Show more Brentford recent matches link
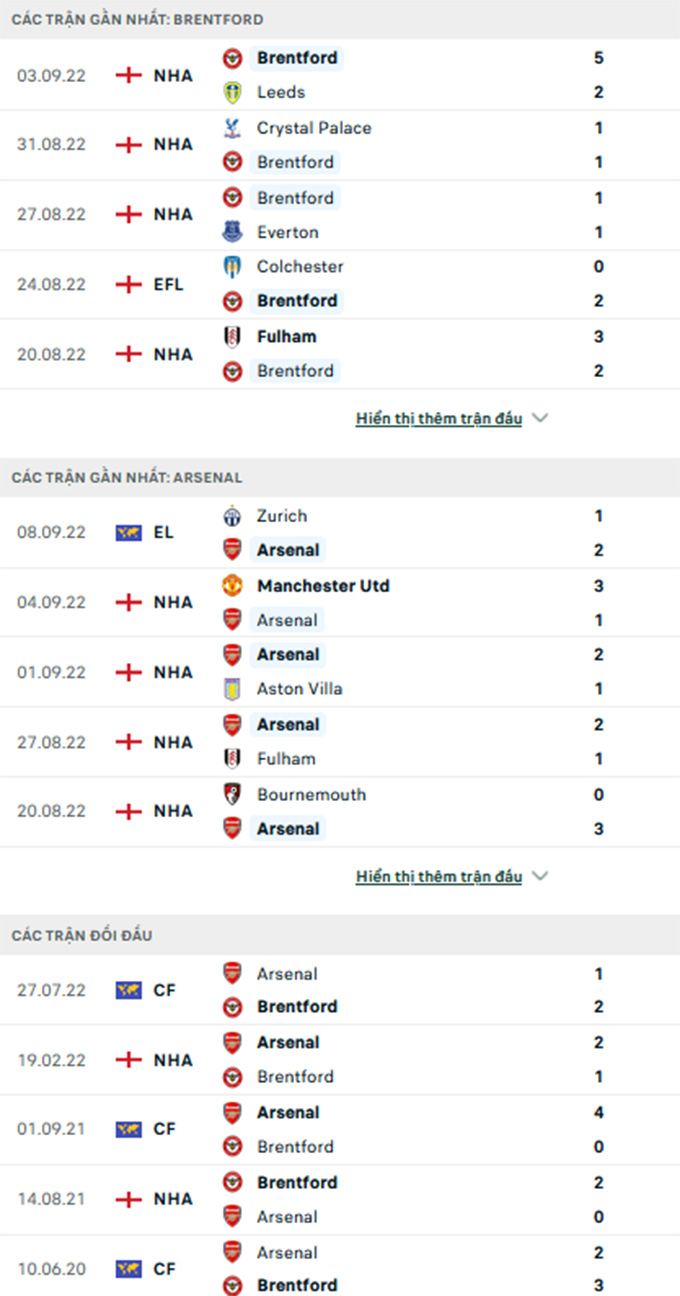 pyautogui.click(x=439, y=419)
